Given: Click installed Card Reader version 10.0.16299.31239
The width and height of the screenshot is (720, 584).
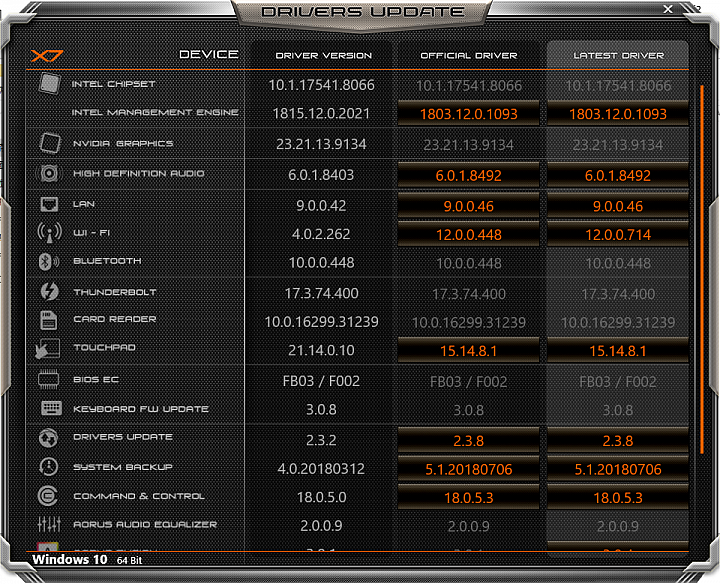Looking at the screenshot, I should 321,322.
